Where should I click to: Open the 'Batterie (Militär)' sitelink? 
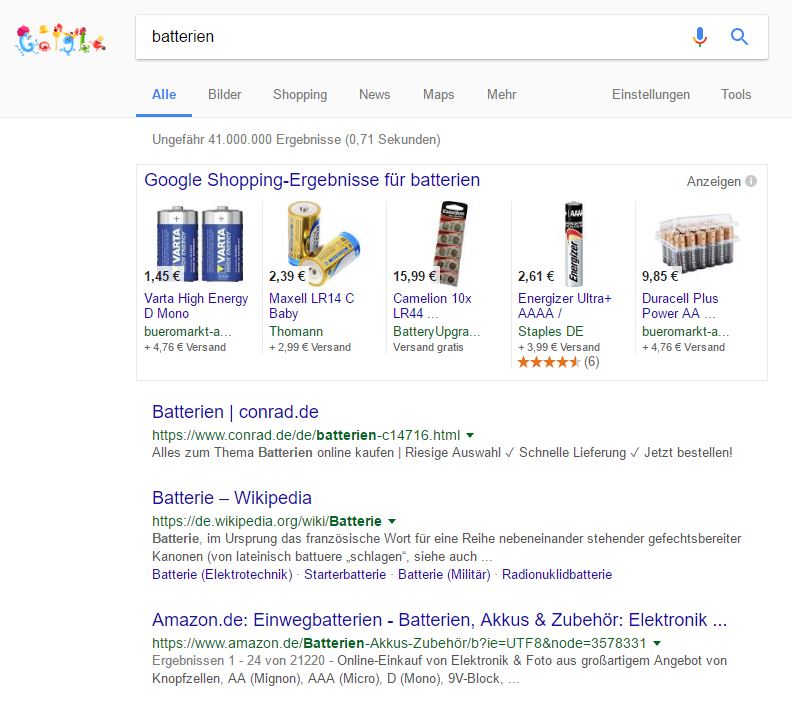tap(444, 575)
